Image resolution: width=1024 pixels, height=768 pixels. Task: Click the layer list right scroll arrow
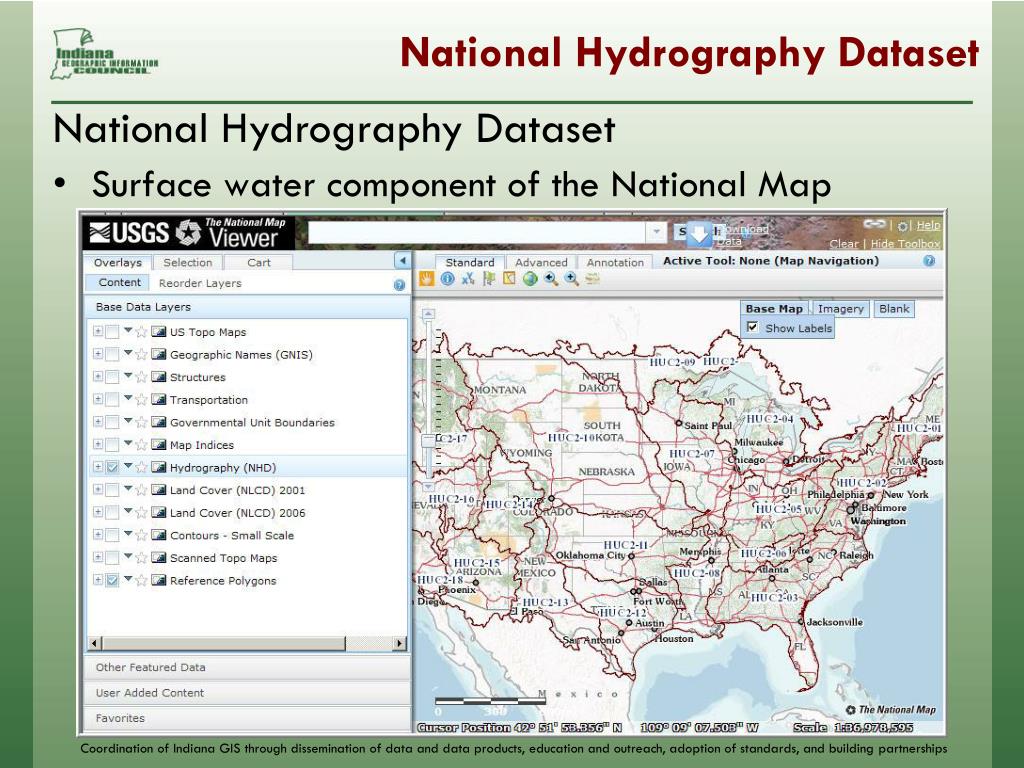click(x=399, y=643)
